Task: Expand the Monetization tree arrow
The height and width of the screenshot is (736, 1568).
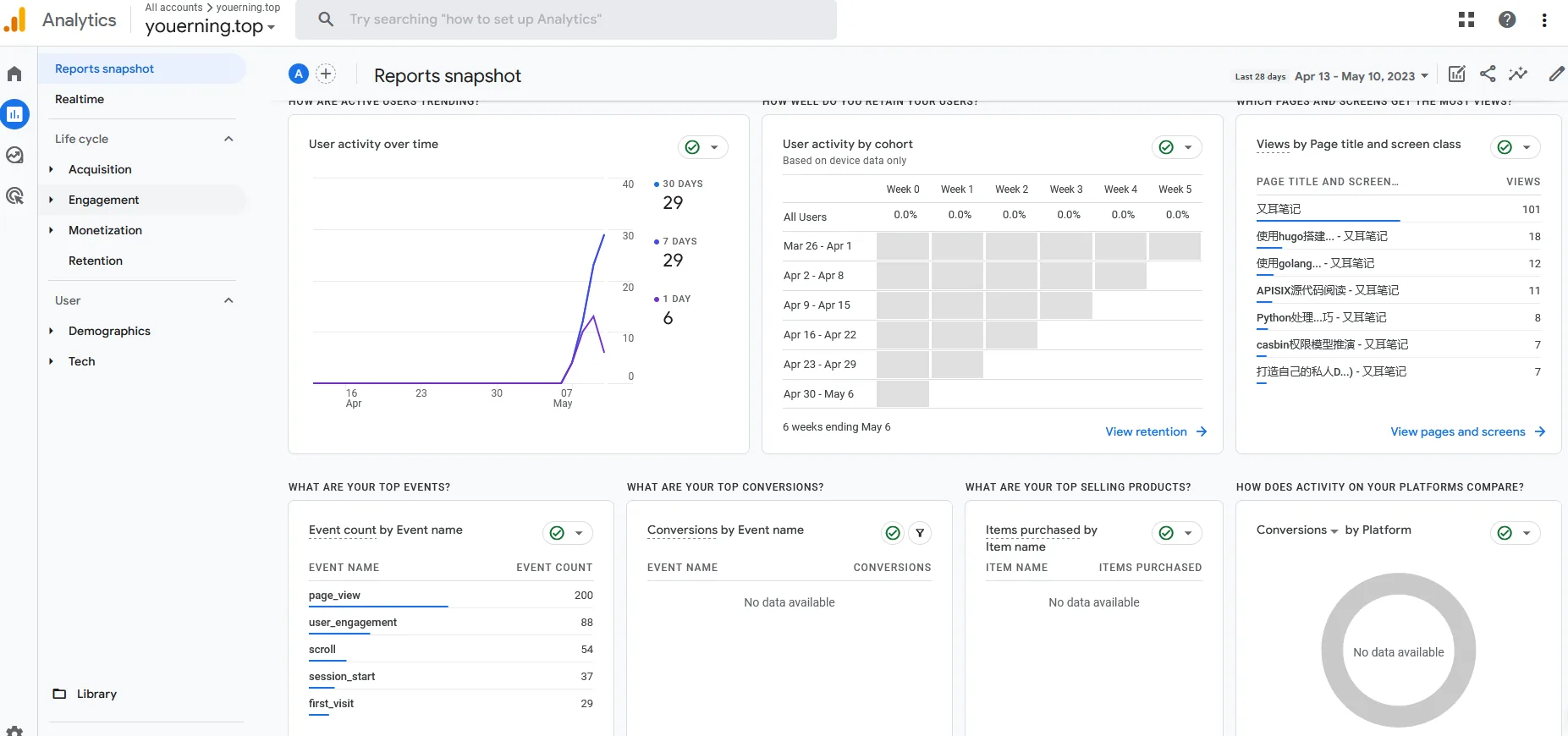Action: [51, 230]
